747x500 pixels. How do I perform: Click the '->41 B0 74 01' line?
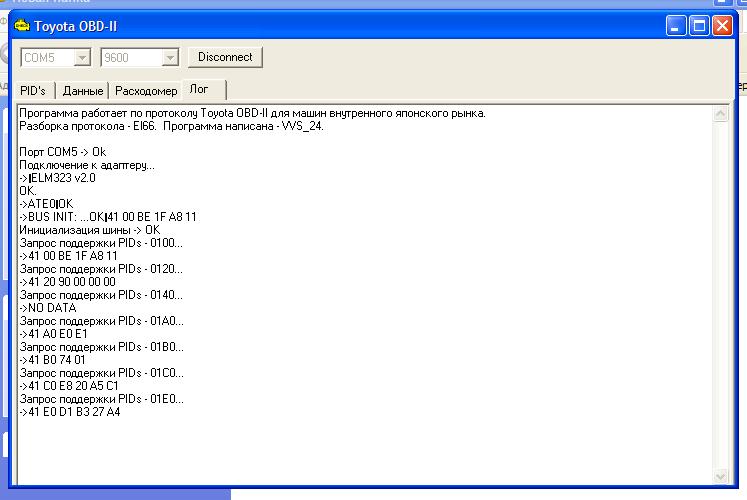click(52, 360)
